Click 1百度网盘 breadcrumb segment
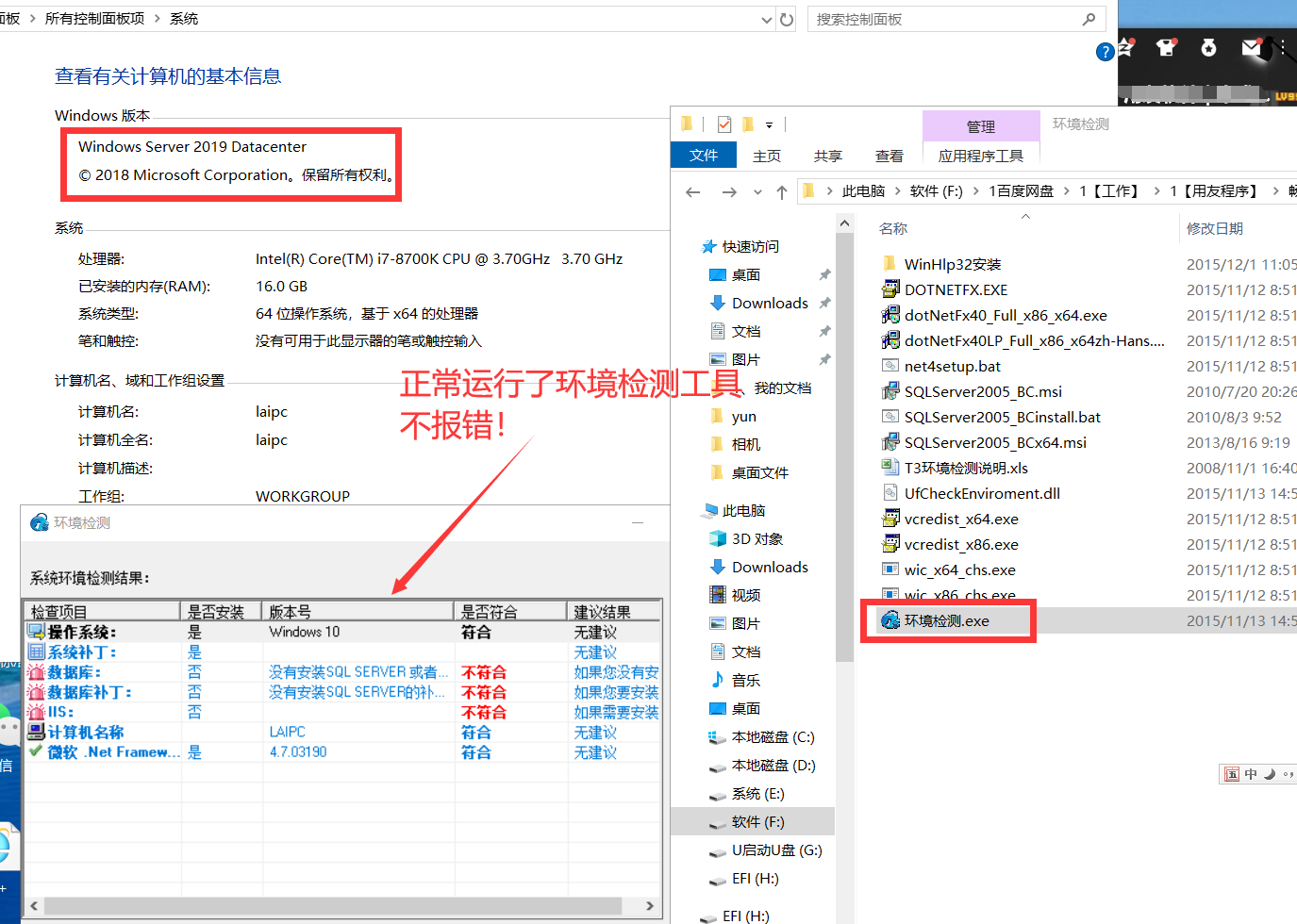The width and height of the screenshot is (1297, 924). tap(1022, 190)
